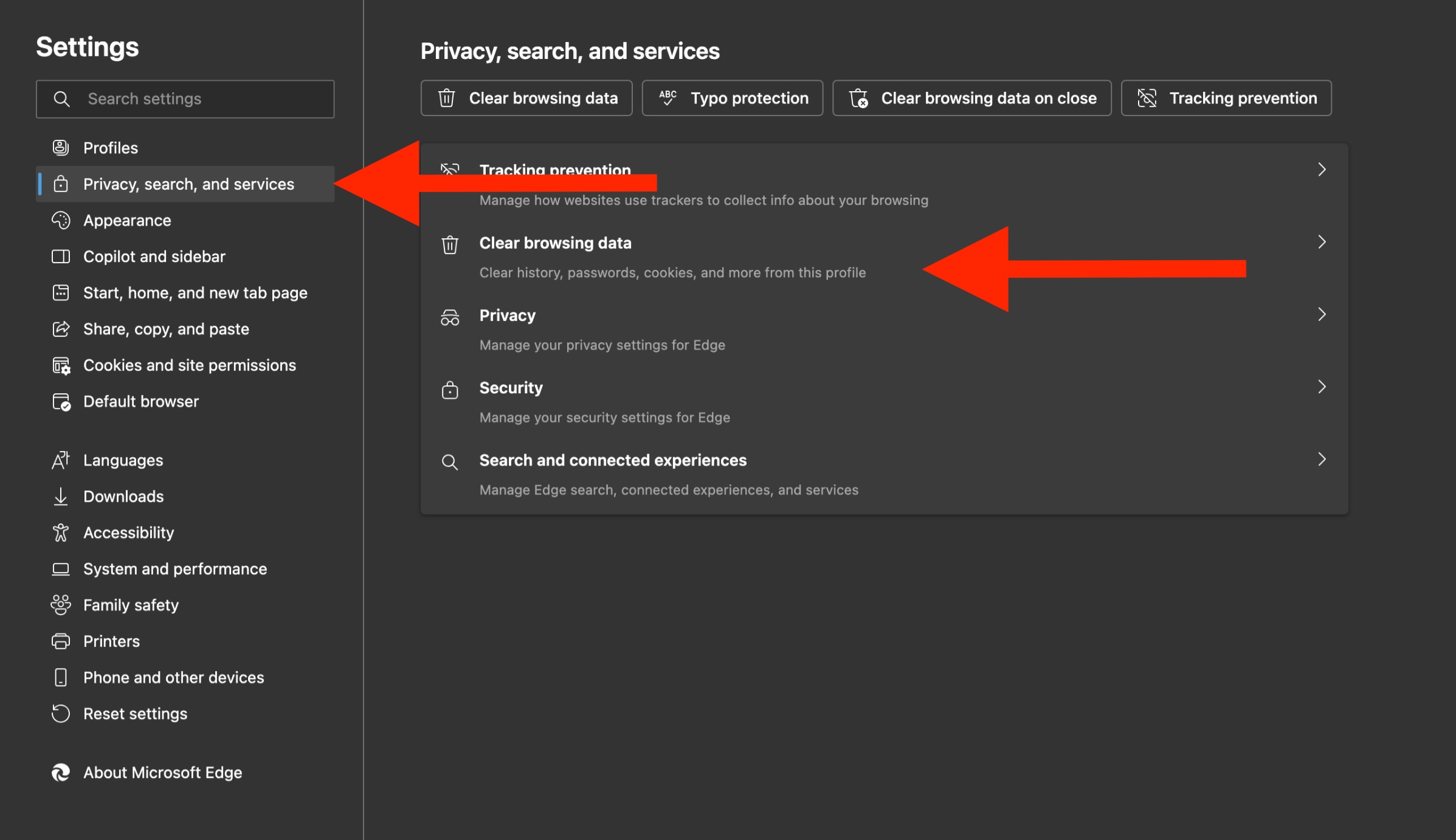1456x840 pixels.
Task: Open Phone and other devices settings
Action: click(185, 677)
